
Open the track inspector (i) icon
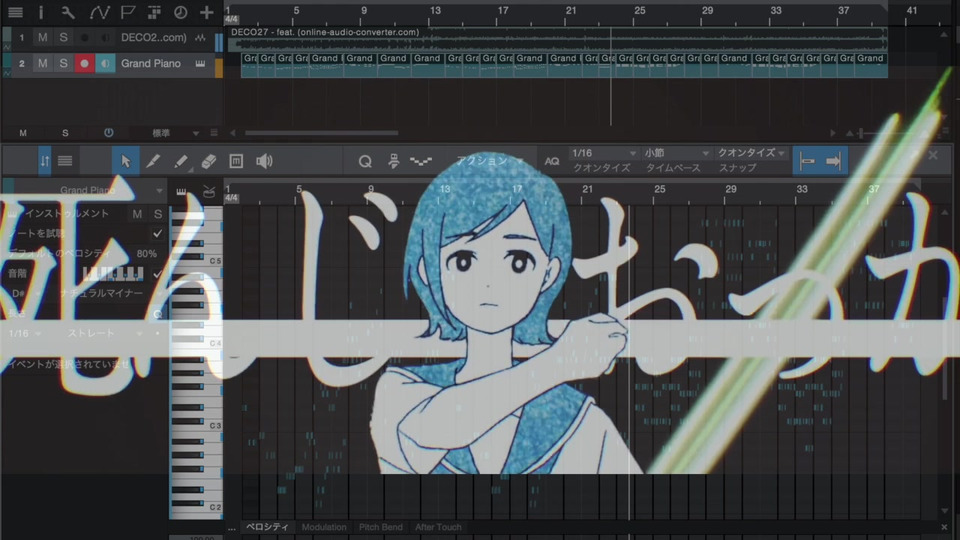click(x=40, y=12)
